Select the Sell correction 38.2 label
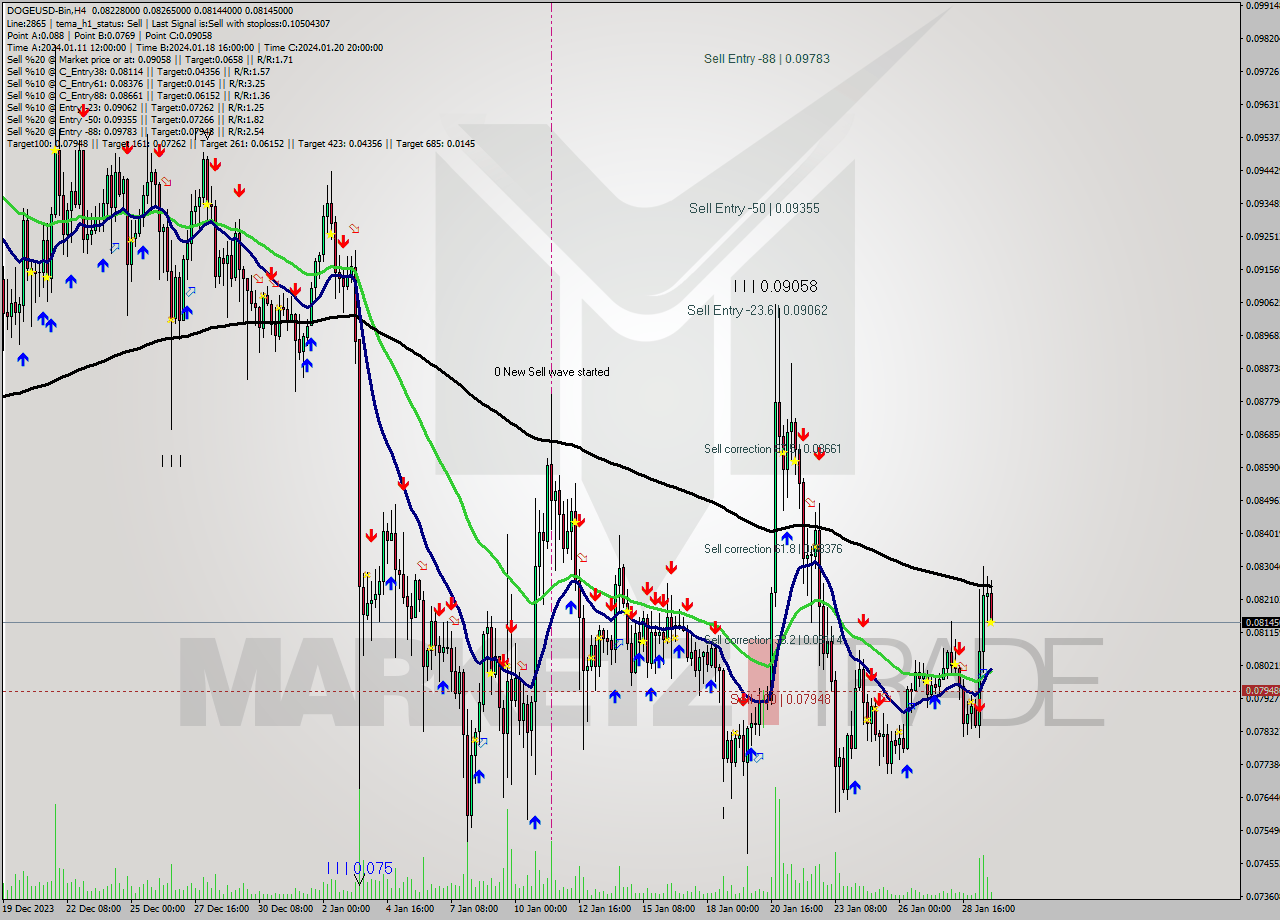 click(774, 640)
